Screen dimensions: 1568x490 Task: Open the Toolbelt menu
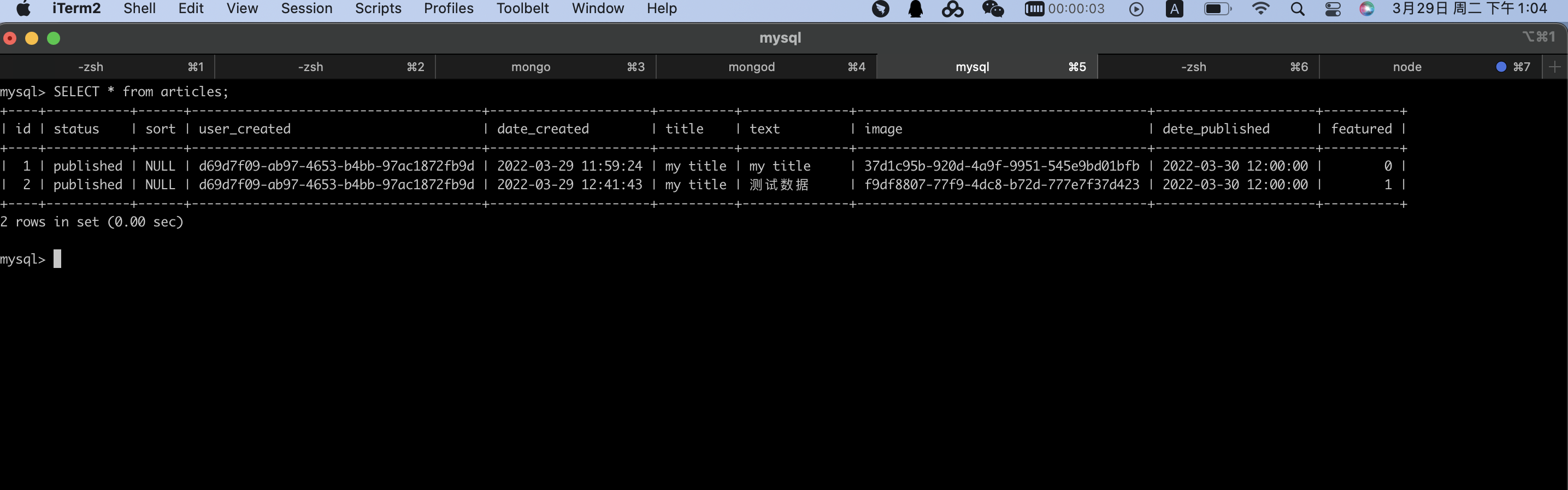coord(522,9)
